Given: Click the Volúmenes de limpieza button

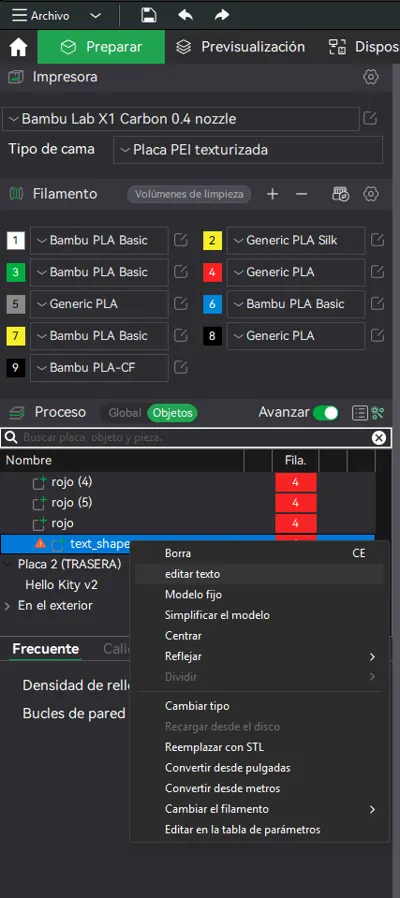Looking at the screenshot, I should coord(189,194).
